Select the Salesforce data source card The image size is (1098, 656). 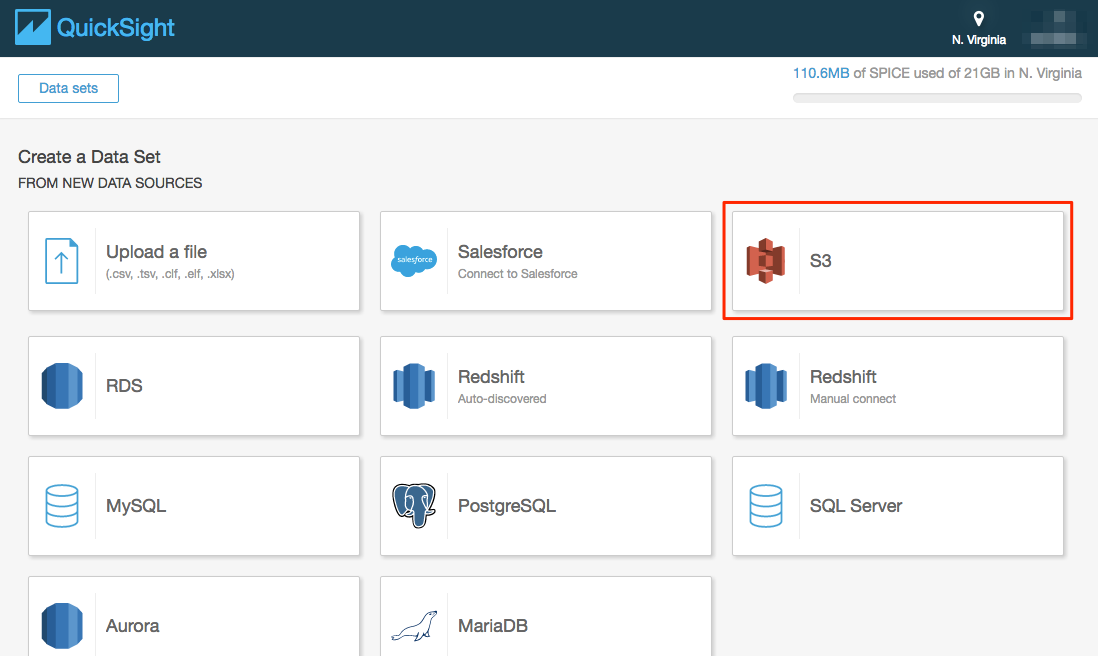(x=545, y=261)
